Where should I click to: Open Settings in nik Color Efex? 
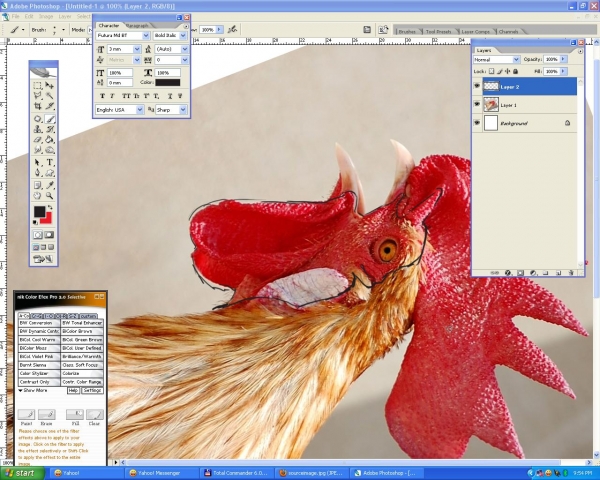coord(92,390)
